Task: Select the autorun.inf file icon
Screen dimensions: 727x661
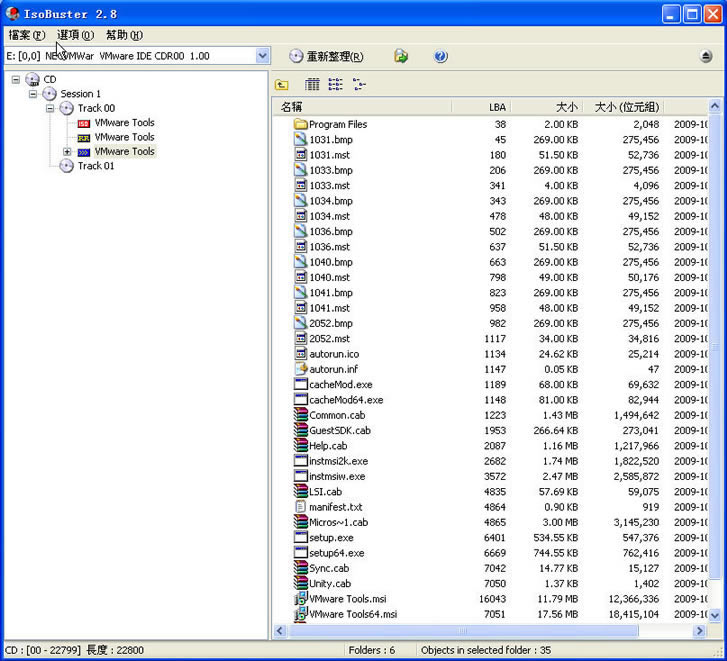Action: (x=301, y=369)
